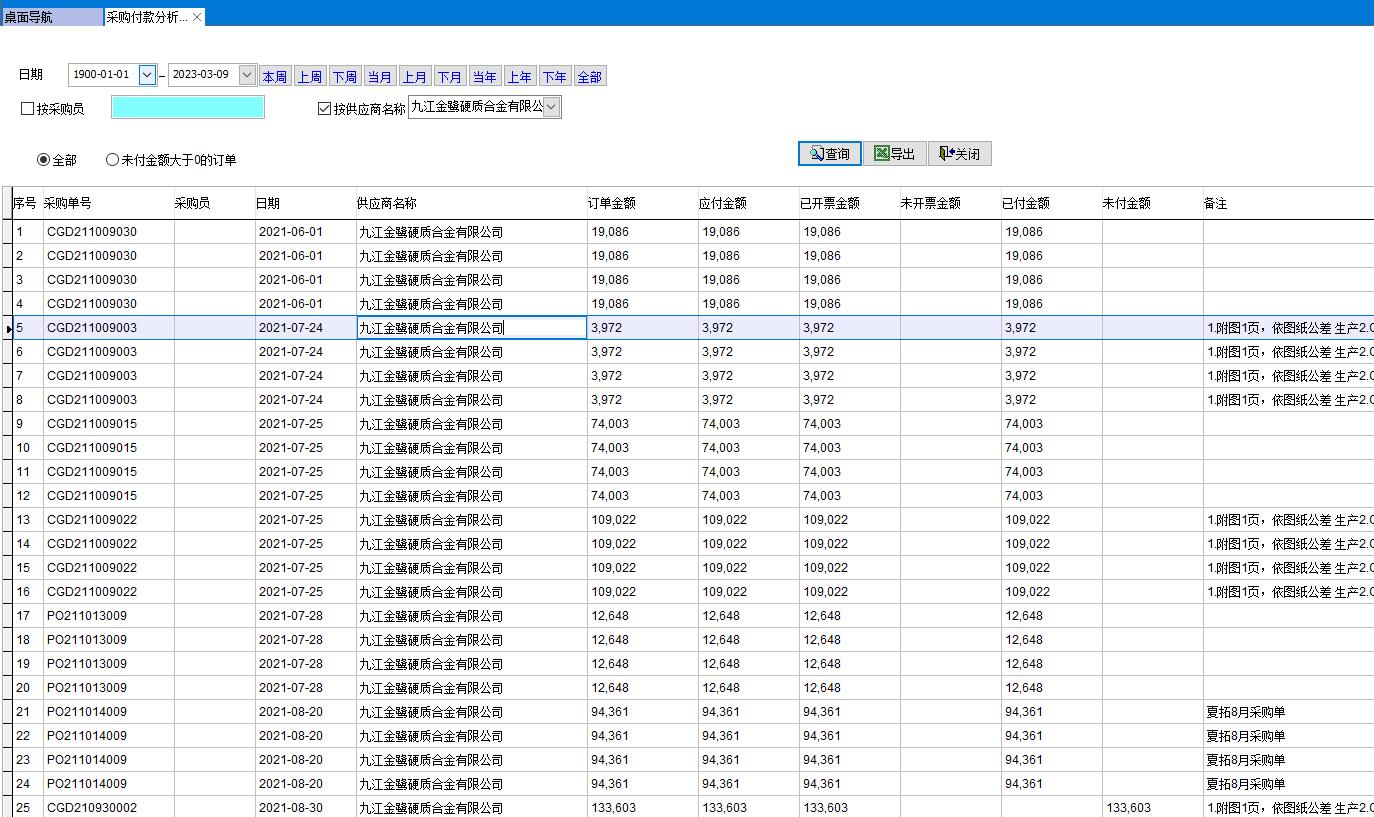Uncheck the 按供应商名称 checkbox

point(324,109)
